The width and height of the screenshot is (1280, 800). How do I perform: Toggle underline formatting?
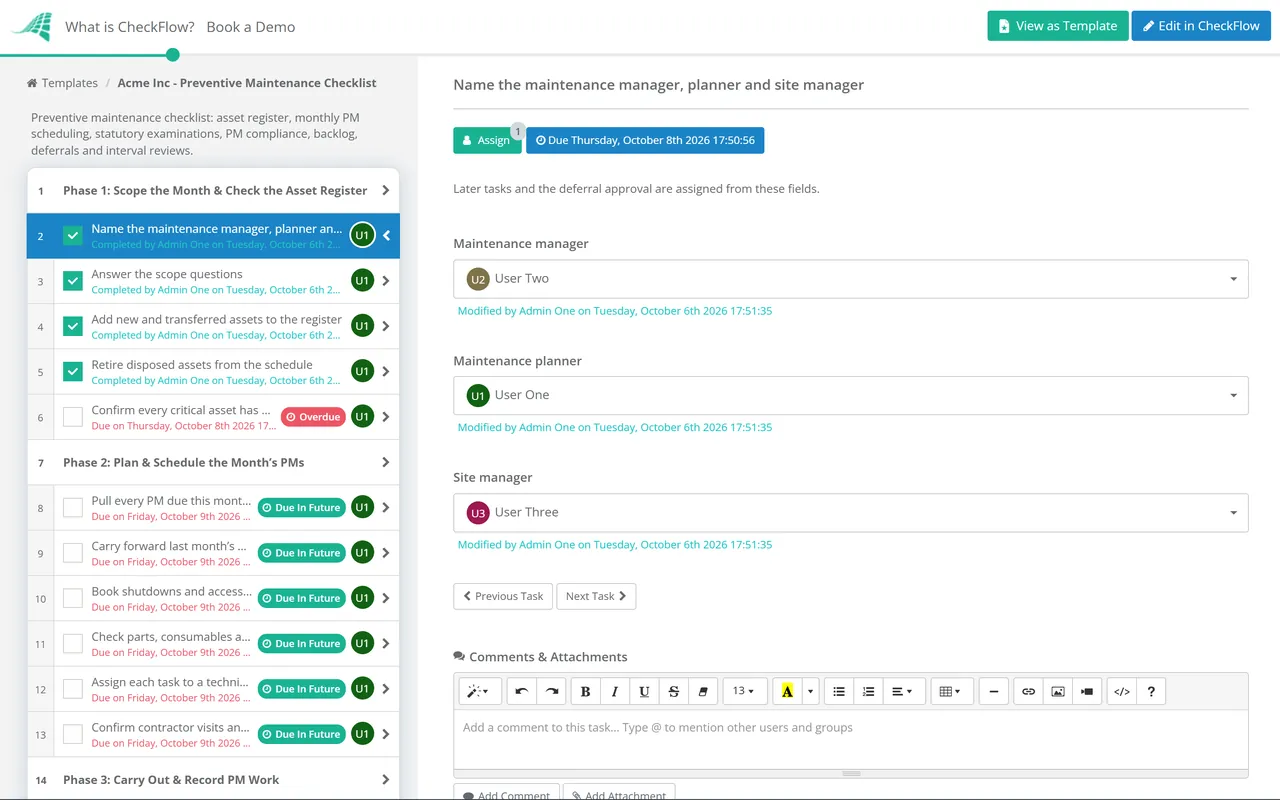(x=644, y=691)
